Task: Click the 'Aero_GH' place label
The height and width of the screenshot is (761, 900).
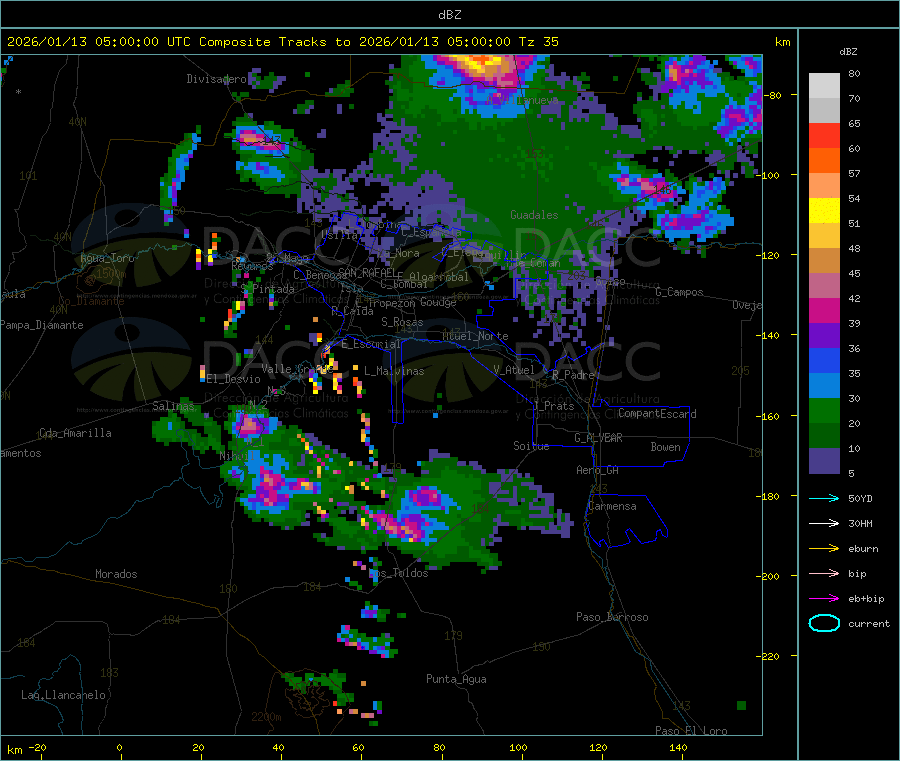Action: coord(598,470)
